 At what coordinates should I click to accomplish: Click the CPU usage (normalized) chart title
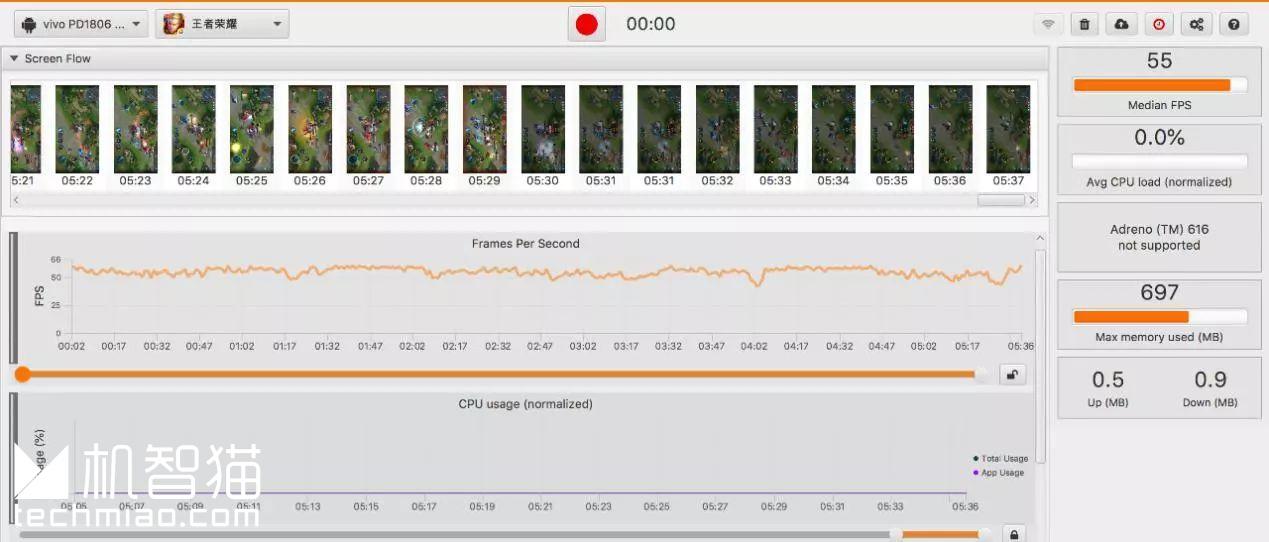(x=525, y=404)
